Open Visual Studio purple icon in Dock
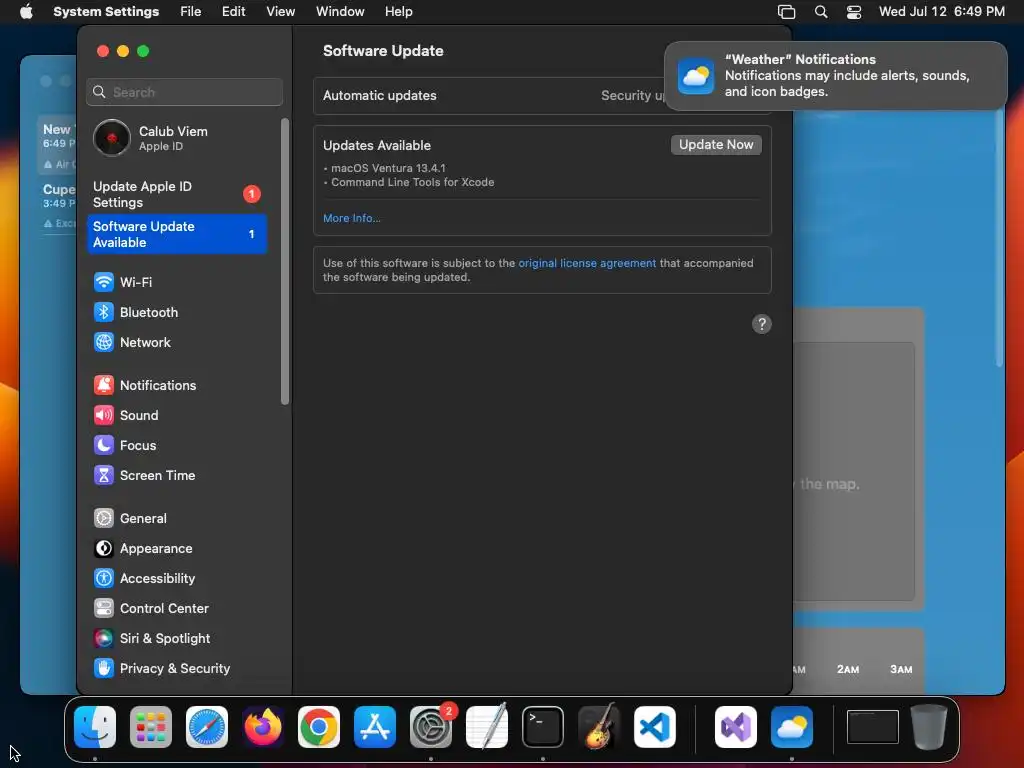The height and width of the screenshot is (768, 1024). click(x=736, y=727)
